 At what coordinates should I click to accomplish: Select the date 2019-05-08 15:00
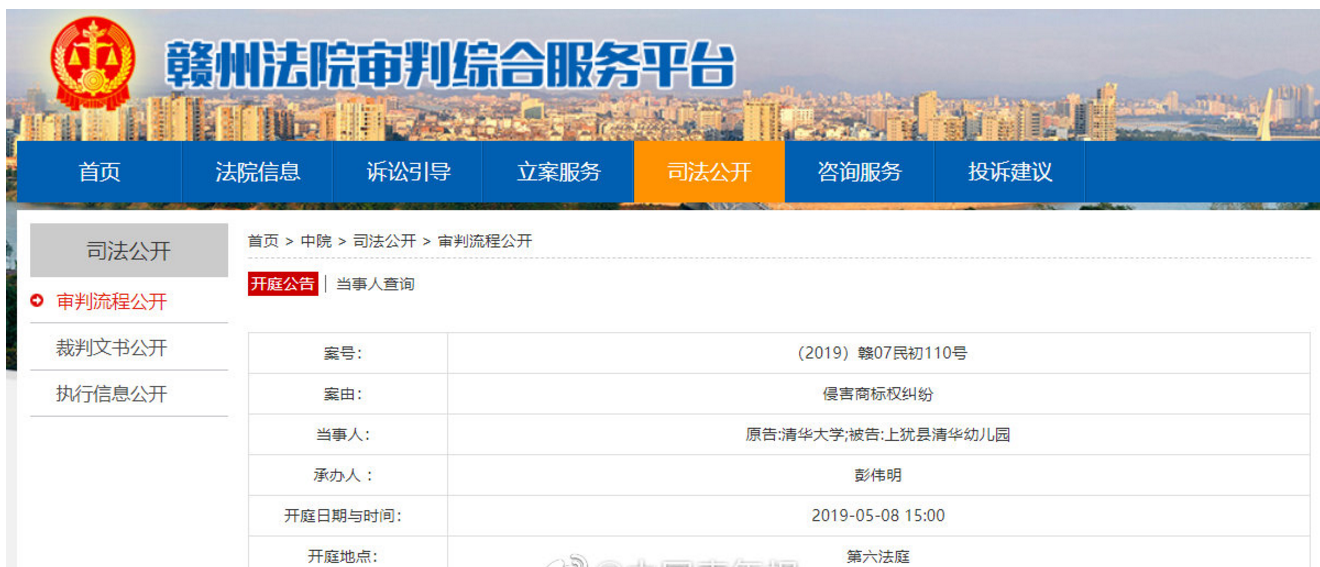tap(879, 516)
